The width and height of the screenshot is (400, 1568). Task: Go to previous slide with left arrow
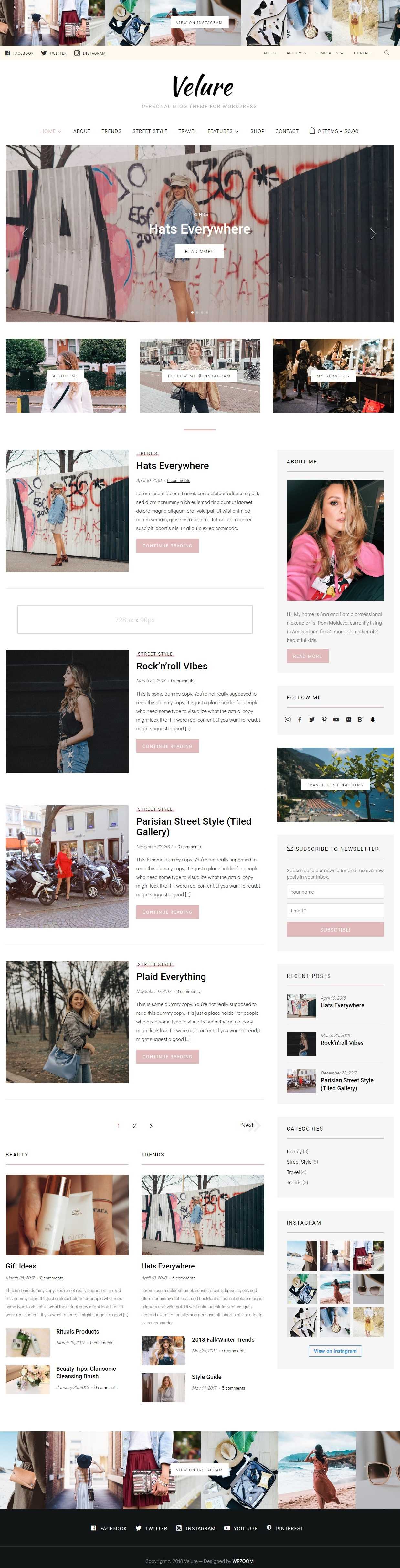[25, 234]
